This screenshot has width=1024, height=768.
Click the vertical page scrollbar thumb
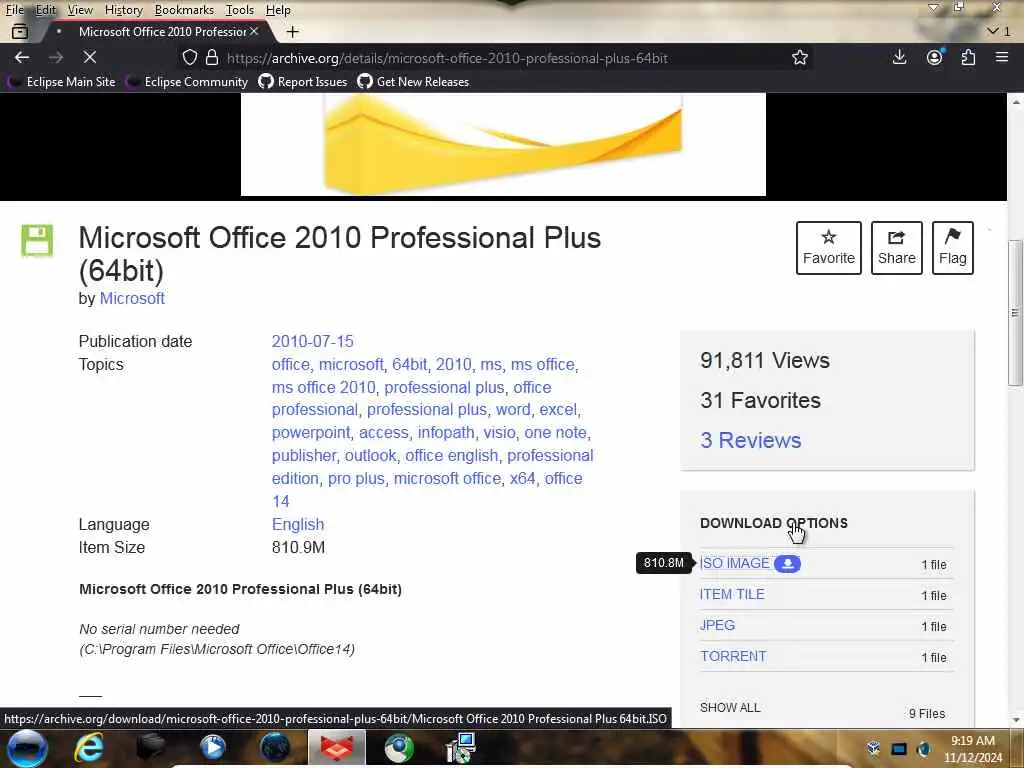[x=1016, y=313]
